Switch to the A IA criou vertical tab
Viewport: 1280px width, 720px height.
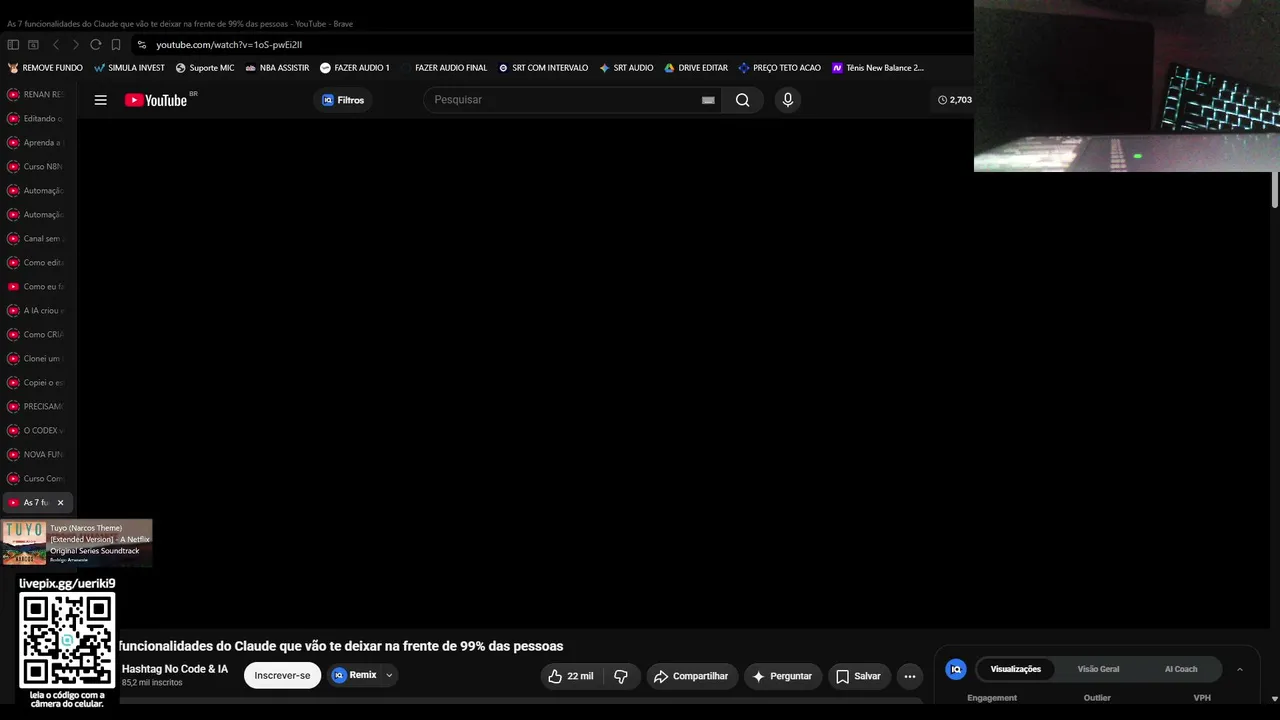point(38,310)
